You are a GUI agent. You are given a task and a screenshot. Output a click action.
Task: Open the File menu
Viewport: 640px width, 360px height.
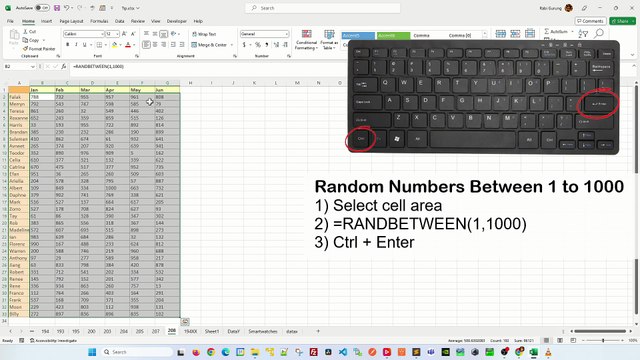pos(10,21)
